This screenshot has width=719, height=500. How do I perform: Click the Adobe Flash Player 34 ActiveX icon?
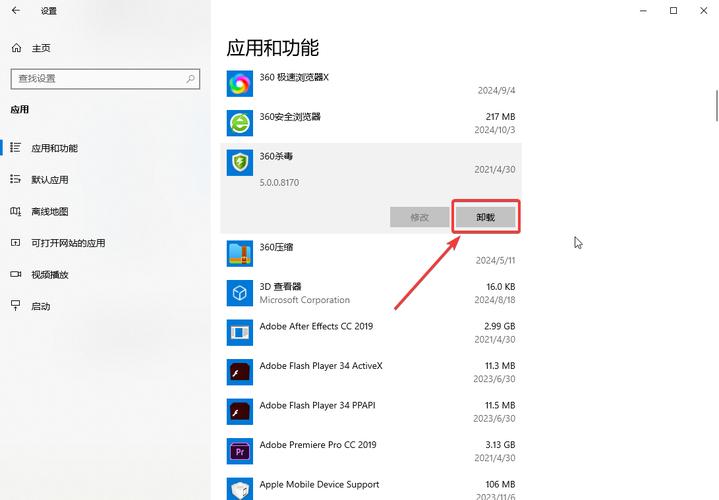(240, 372)
